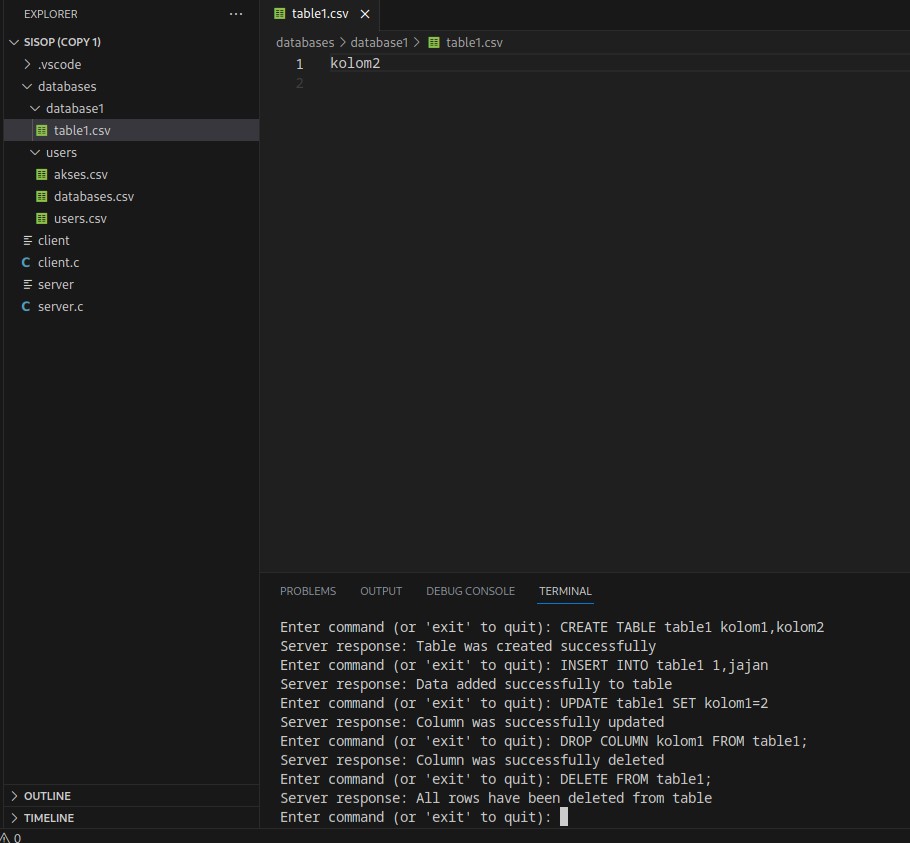
Task: Activate the table1.csv editor tab
Action: pyautogui.click(x=320, y=14)
